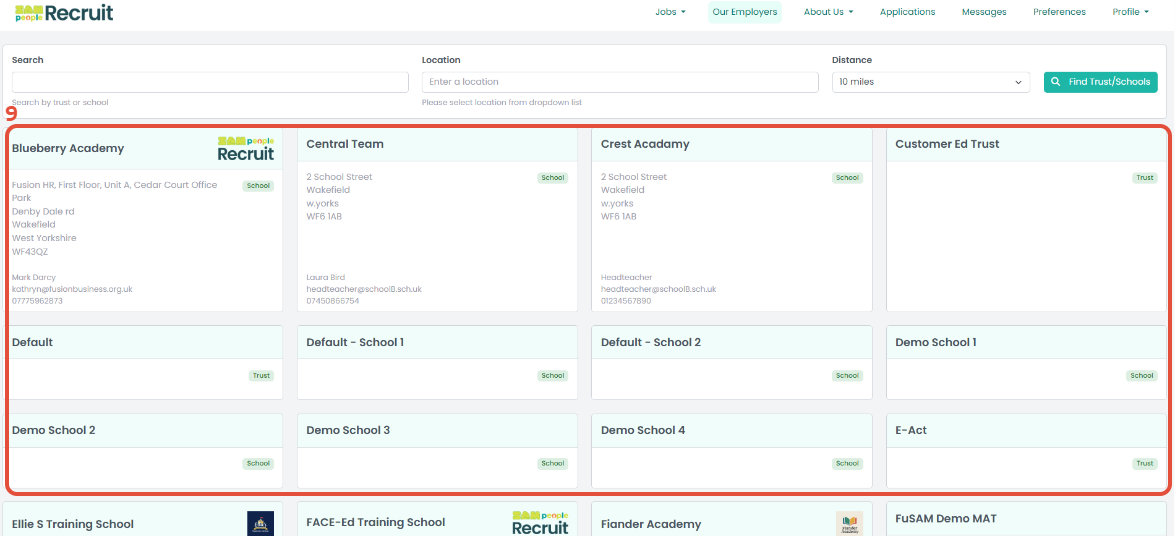Click phone number 07775962873

pyautogui.click(x=37, y=301)
